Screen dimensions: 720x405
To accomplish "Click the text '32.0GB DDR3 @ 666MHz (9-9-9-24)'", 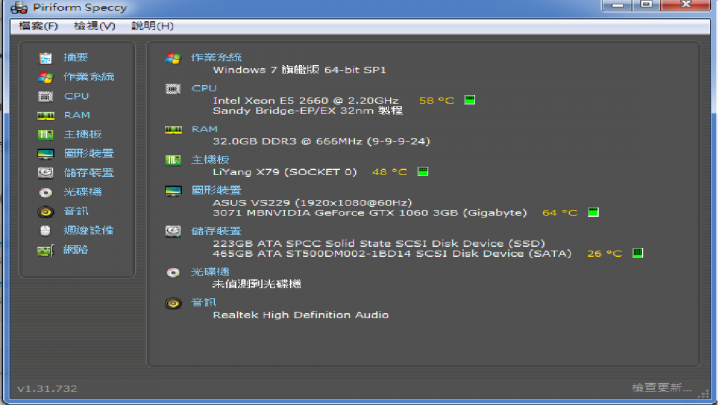I will (x=321, y=141).
